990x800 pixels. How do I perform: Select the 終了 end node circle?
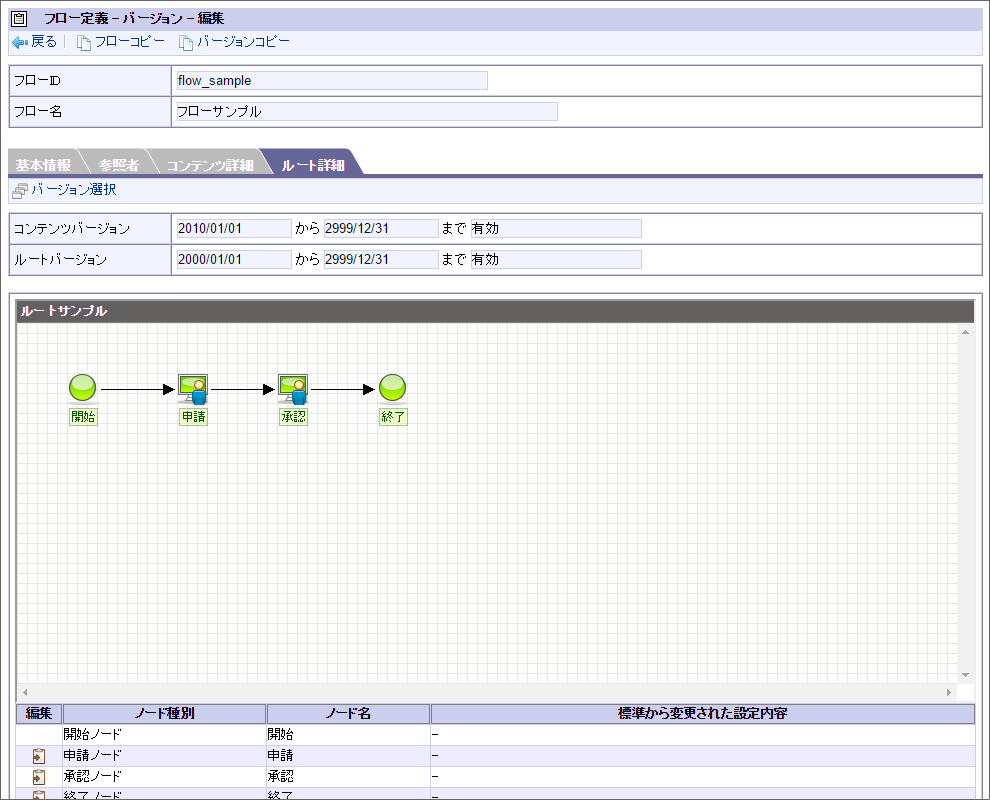point(393,388)
